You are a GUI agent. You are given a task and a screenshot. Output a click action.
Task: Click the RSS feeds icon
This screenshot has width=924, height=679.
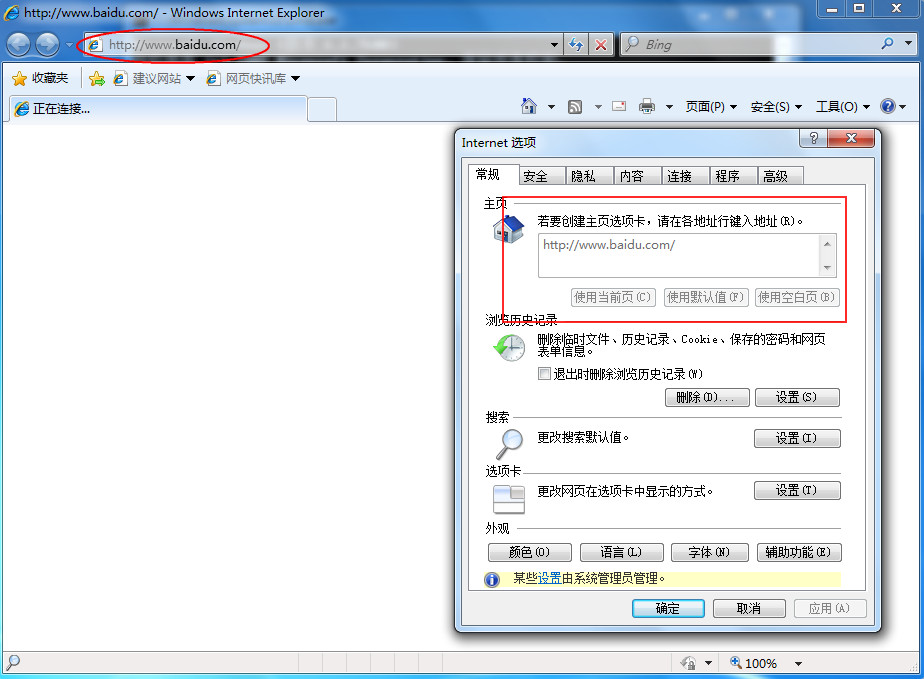click(x=575, y=107)
